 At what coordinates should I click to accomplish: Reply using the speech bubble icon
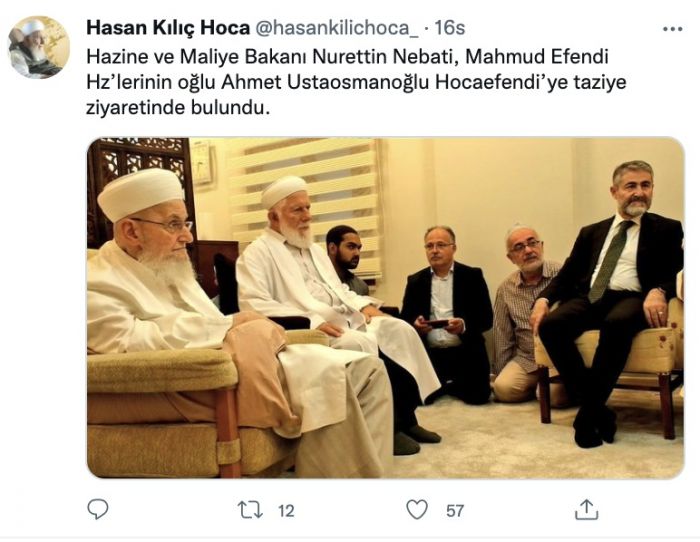pos(97,509)
